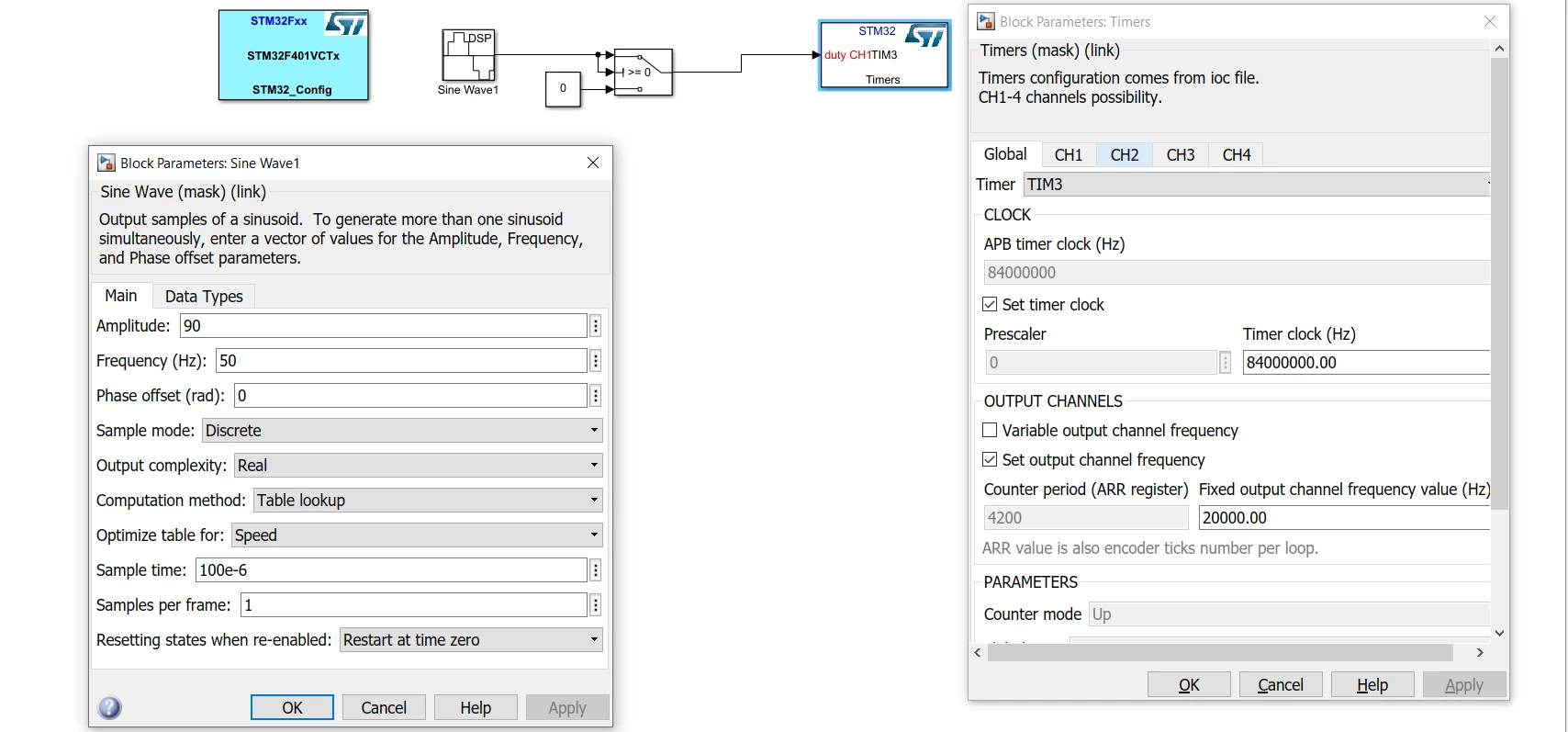Switch to the CH3 tab
1568x732 pixels.
pyautogui.click(x=1181, y=155)
